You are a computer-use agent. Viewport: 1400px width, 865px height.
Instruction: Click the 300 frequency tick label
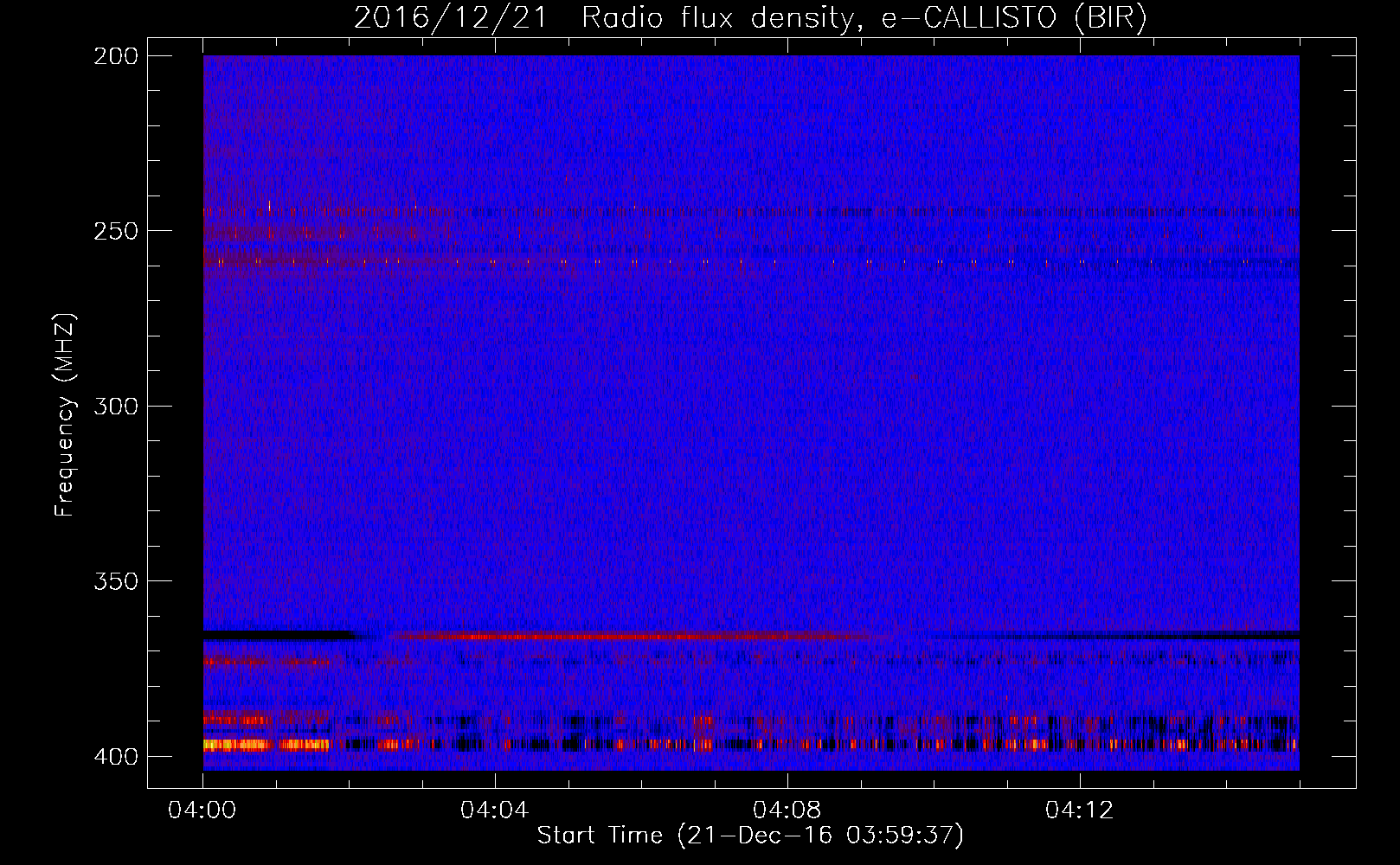coord(115,406)
